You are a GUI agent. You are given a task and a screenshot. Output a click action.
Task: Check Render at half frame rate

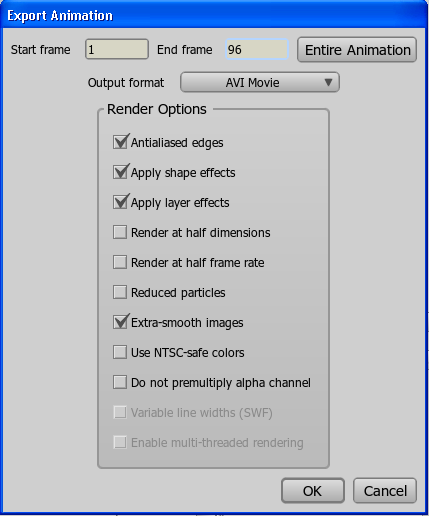pyautogui.click(x=120, y=262)
